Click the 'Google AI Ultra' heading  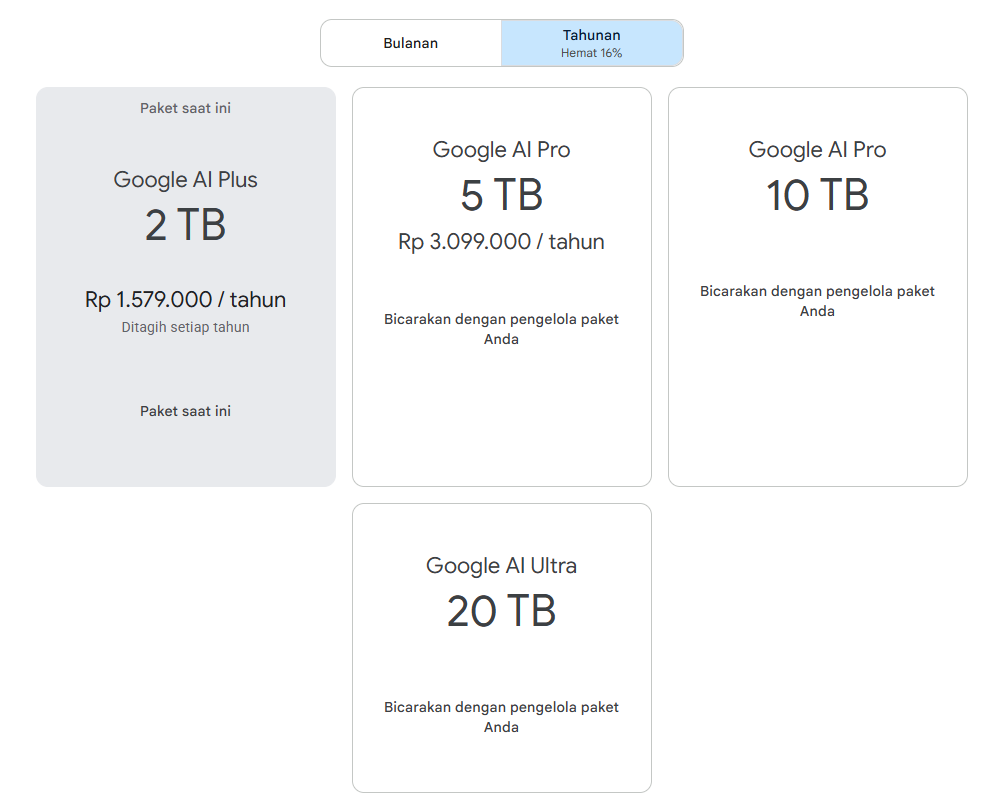click(x=501, y=565)
